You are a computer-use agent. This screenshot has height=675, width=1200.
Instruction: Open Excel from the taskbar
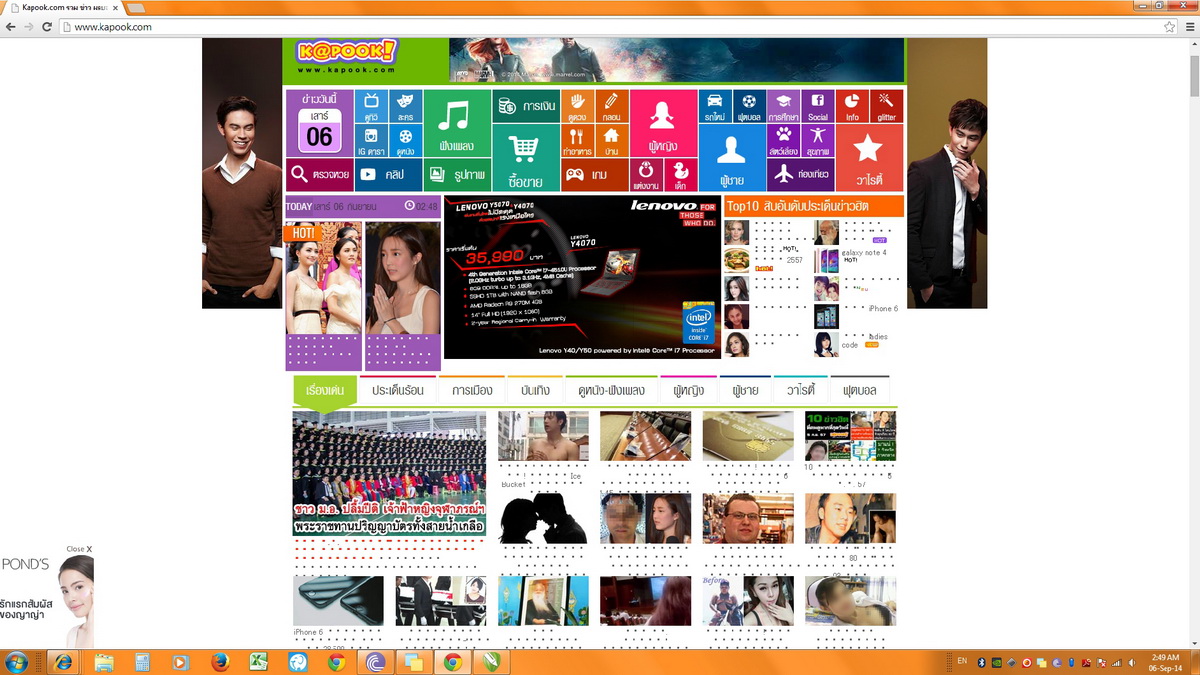coord(259,662)
